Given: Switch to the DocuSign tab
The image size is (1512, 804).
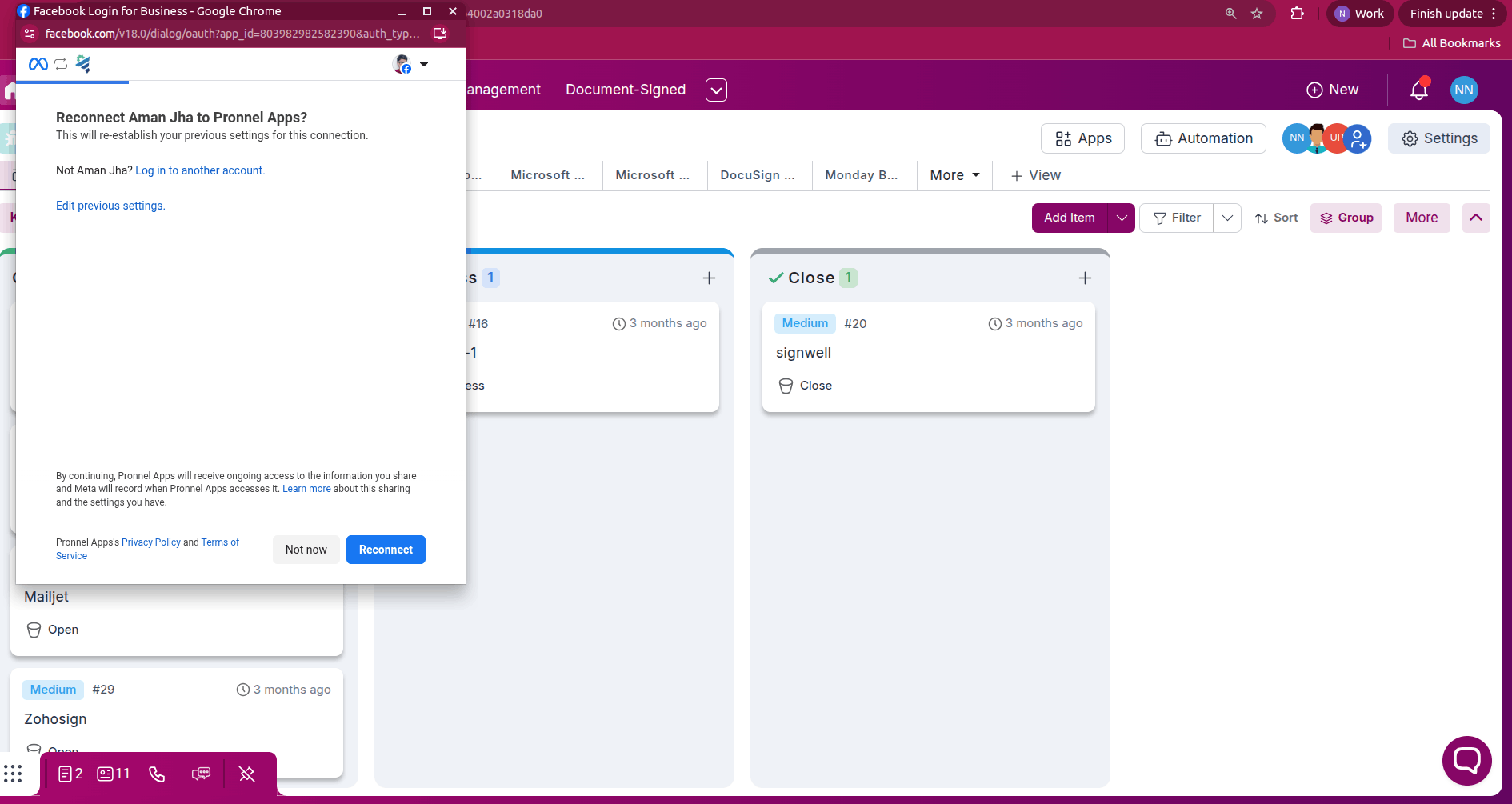Looking at the screenshot, I should coord(757,175).
